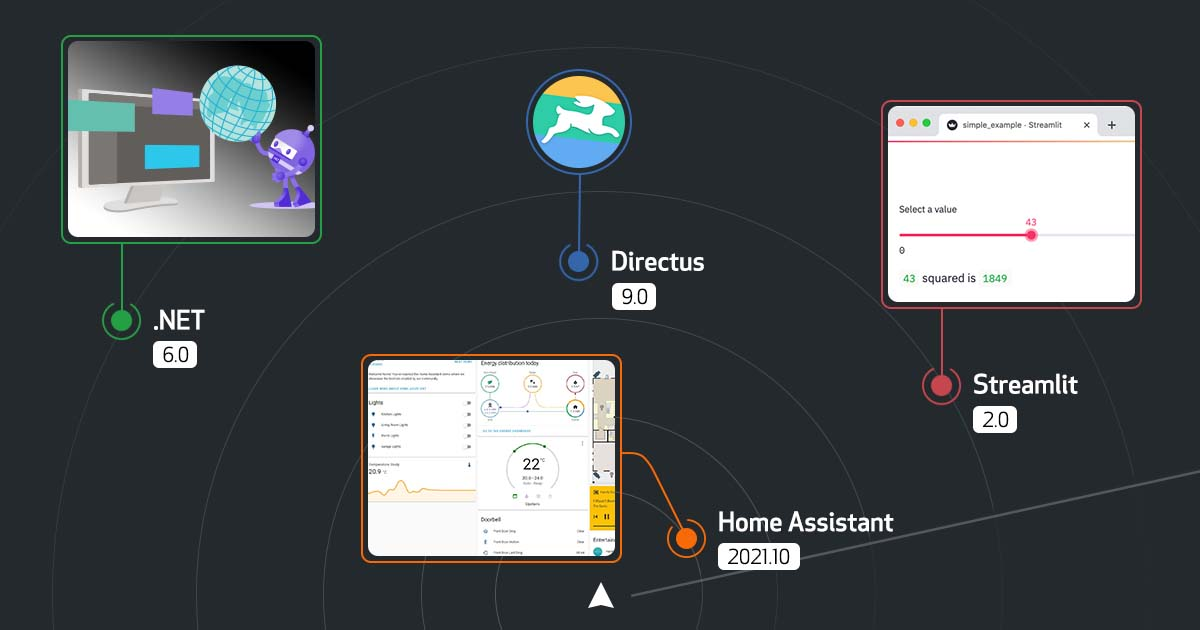Click the Streamlit 2.0 version badge
The height and width of the screenshot is (630, 1200).
(x=995, y=419)
